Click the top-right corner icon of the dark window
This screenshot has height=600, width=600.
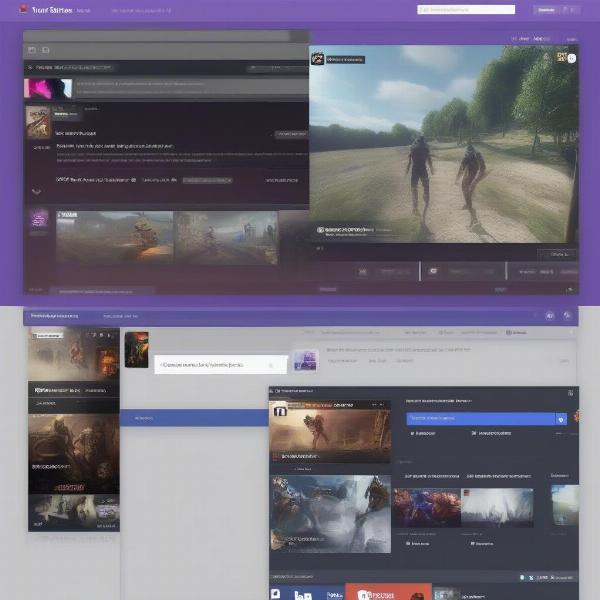pyautogui.click(x=570, y=393)
